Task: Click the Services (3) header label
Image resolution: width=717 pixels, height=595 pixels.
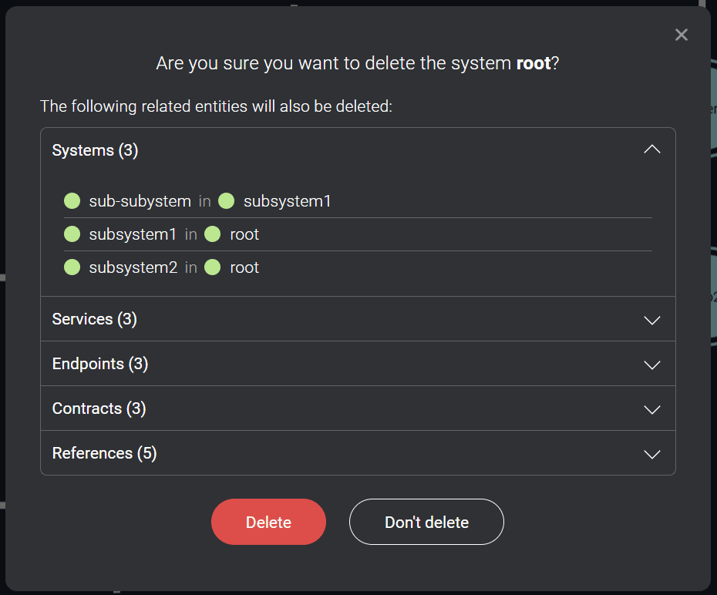Action: 94,319
